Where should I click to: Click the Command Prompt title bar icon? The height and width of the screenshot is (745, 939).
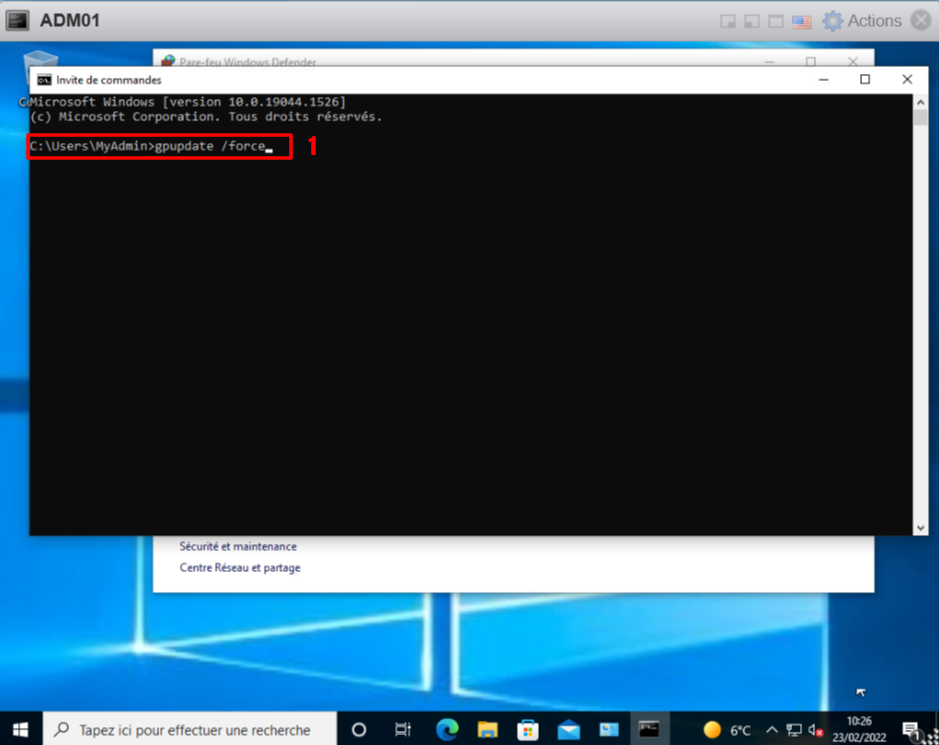click(x=44, y=80)
